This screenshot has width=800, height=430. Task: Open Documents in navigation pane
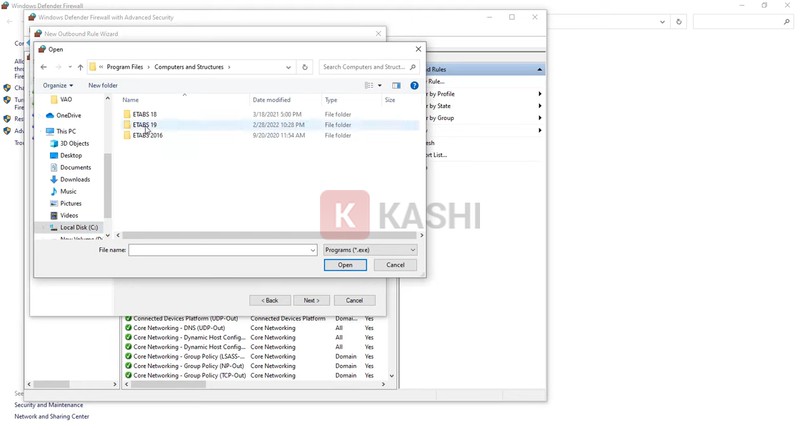[76, 167]
